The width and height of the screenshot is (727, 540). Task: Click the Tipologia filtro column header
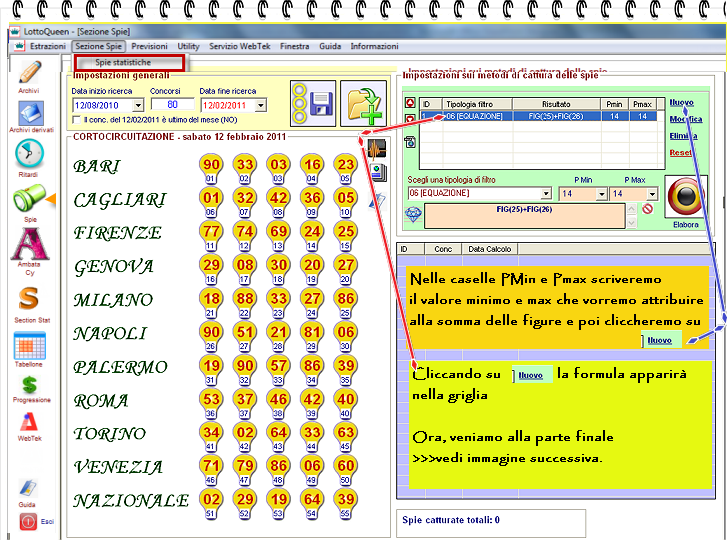(477, 104)
